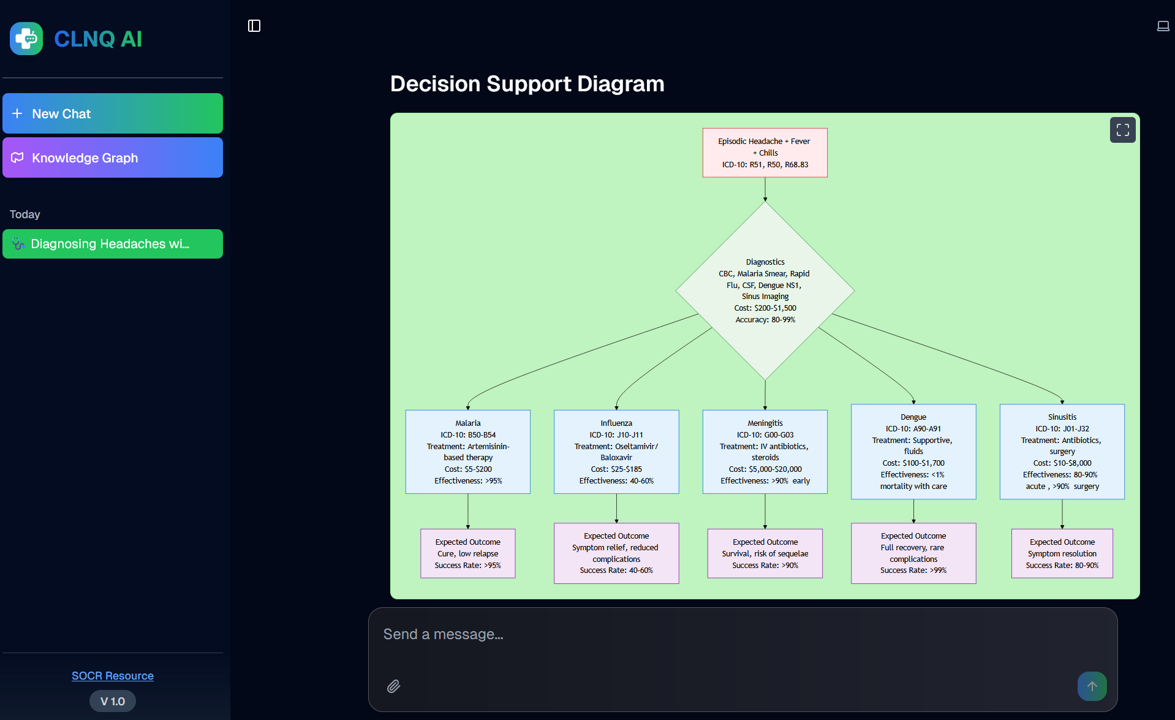The width and height of the screenshot is (1175, 720).
Task: Click the Episodic Headache root node
Action: point(765,152)
